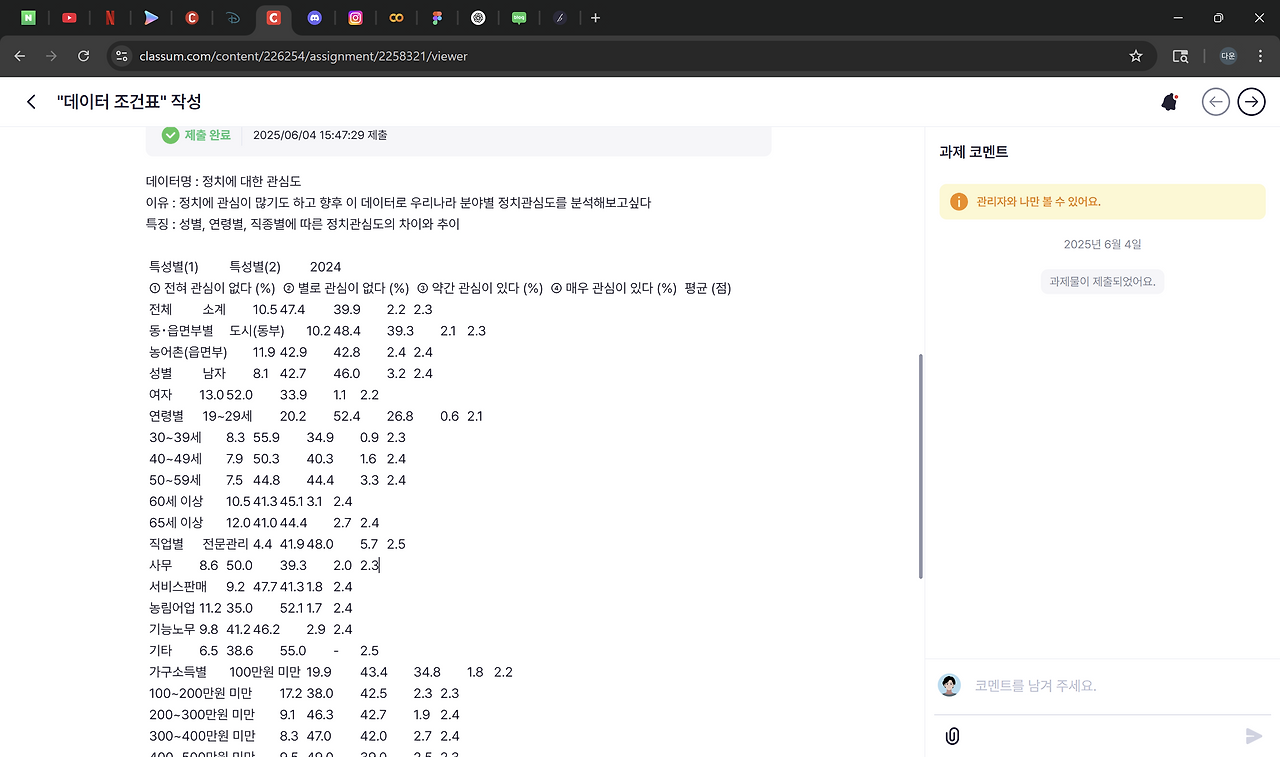Image resolution: width=1280 pixels, height=757 pixels.
Task: Click the 직업별 전문관리 data row
Action: pos(277,544)
